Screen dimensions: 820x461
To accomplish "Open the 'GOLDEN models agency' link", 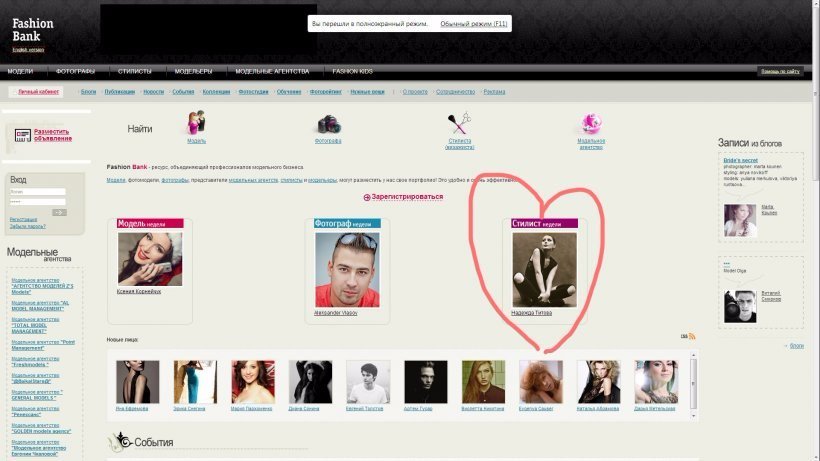I will 41,428.
